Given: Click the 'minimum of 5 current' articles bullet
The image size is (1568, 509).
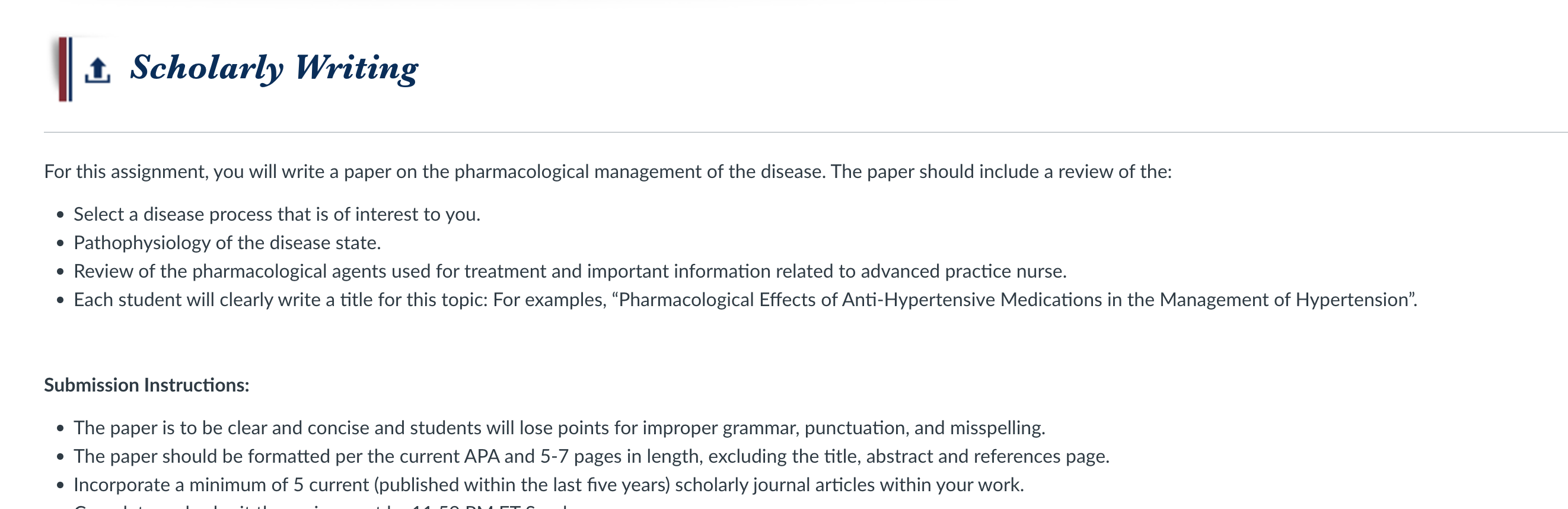Looking at the screenshot, I should (549, 485).
